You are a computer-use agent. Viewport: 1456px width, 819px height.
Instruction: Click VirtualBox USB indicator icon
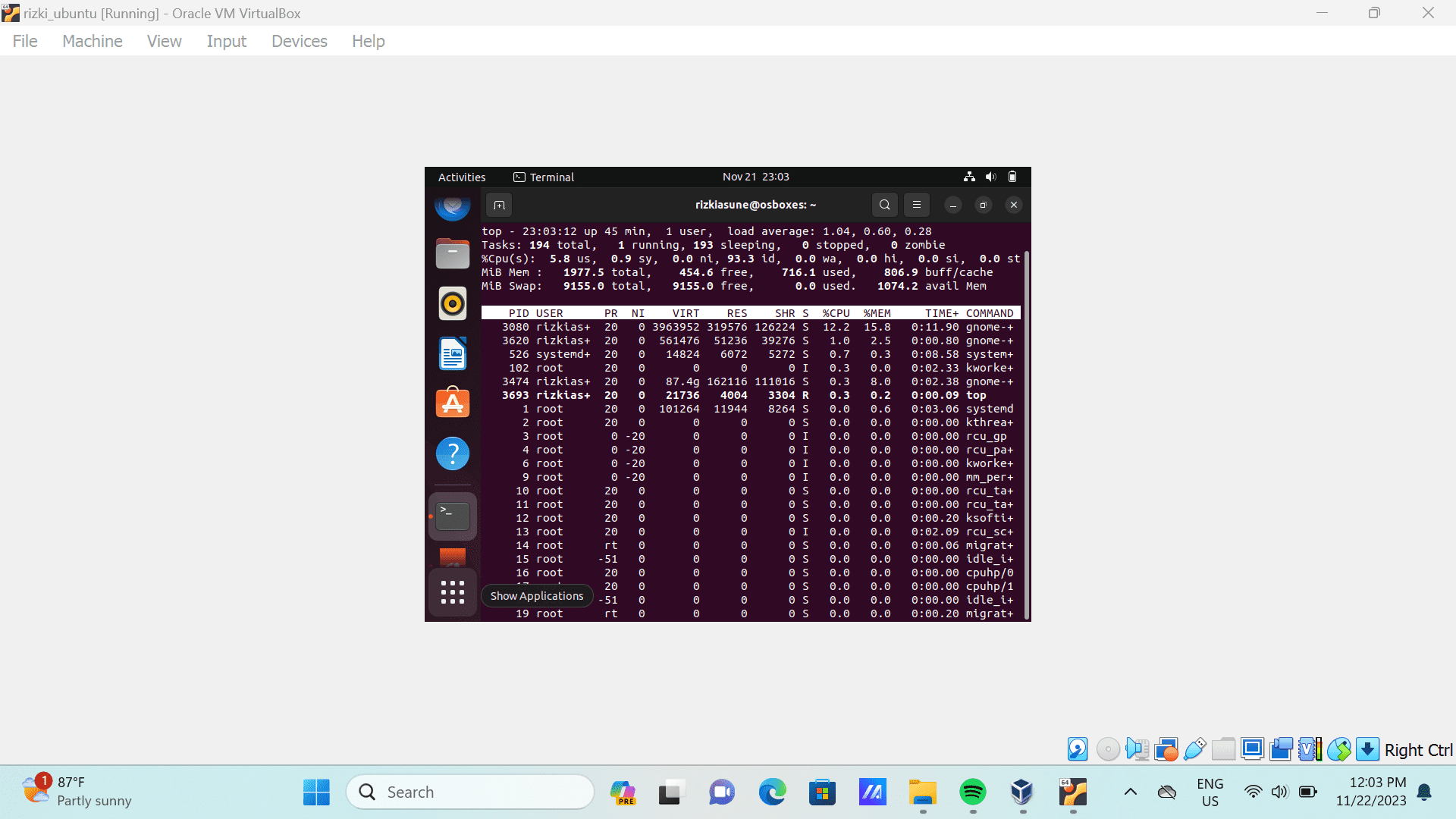point(1195,749)
